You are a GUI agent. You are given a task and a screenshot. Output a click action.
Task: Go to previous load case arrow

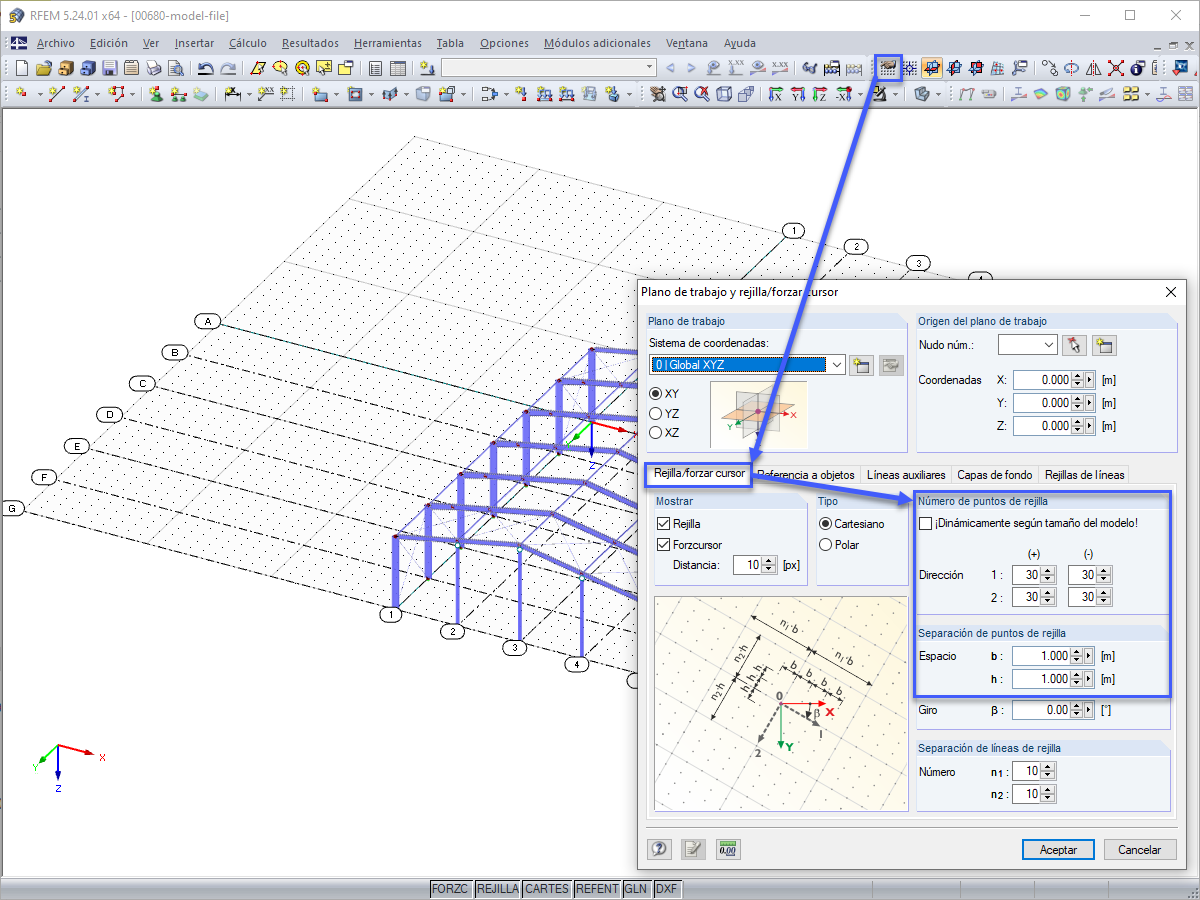[x=670, y=68]
